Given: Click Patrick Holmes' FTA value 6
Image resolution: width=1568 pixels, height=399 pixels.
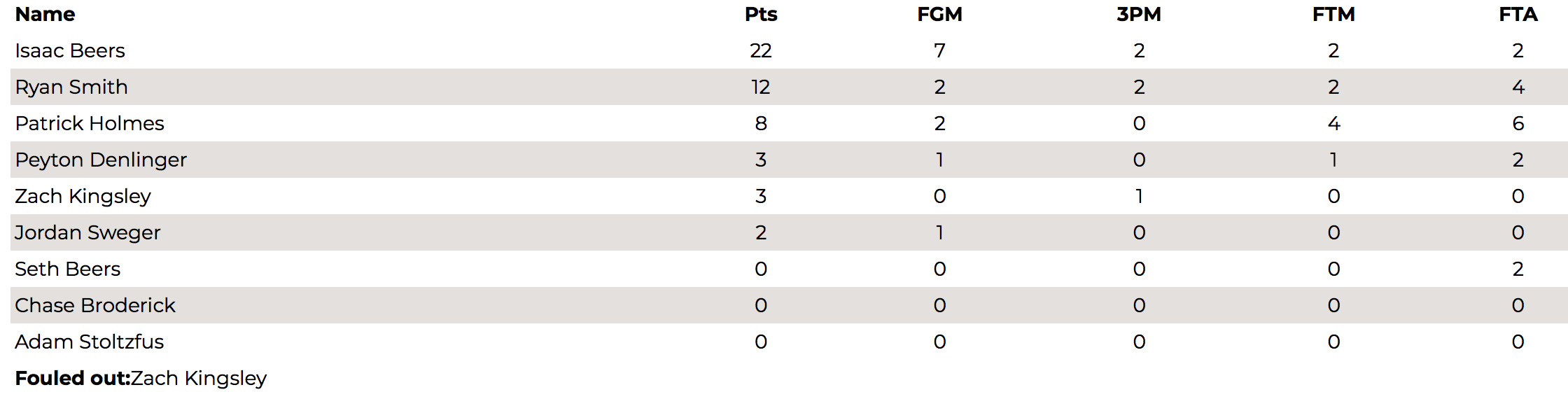Looking at the screenshot, I should pyautogui.click(x=1518, y=124).
